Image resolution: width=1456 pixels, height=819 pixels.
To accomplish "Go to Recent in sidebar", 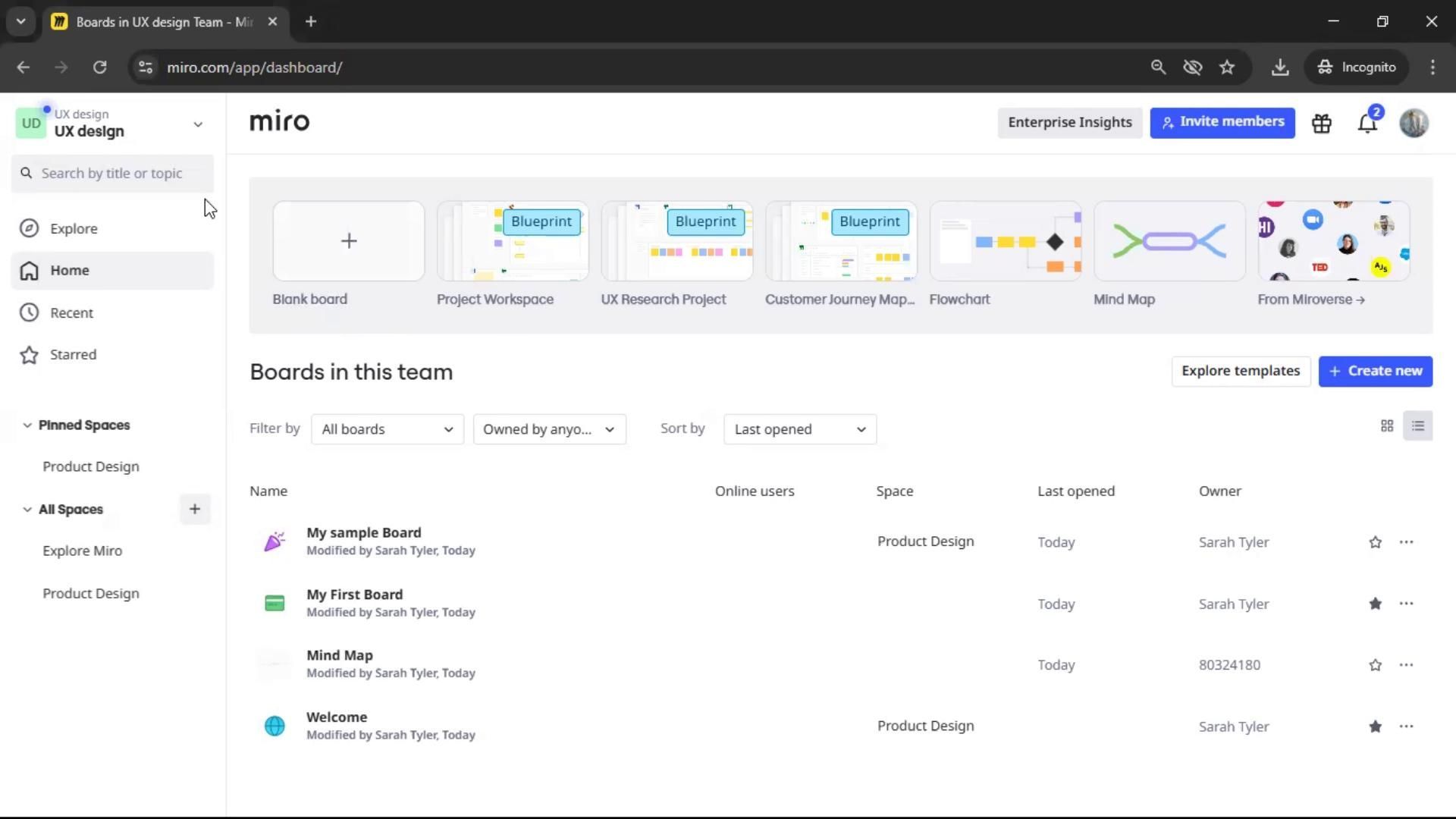I will (x=71, y=312).
